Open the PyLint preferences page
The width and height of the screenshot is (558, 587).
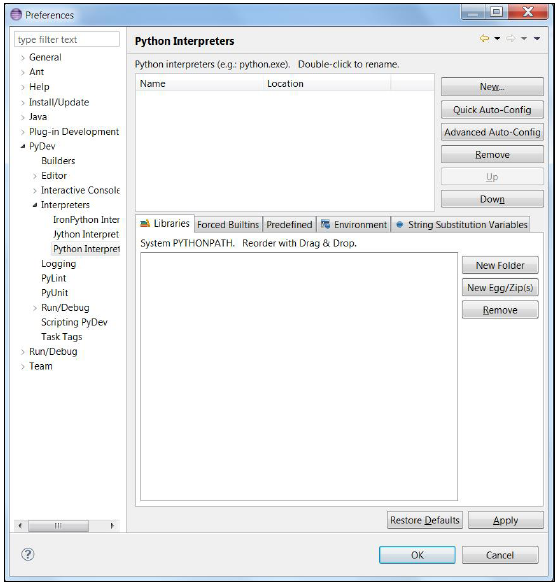(54, 278)
